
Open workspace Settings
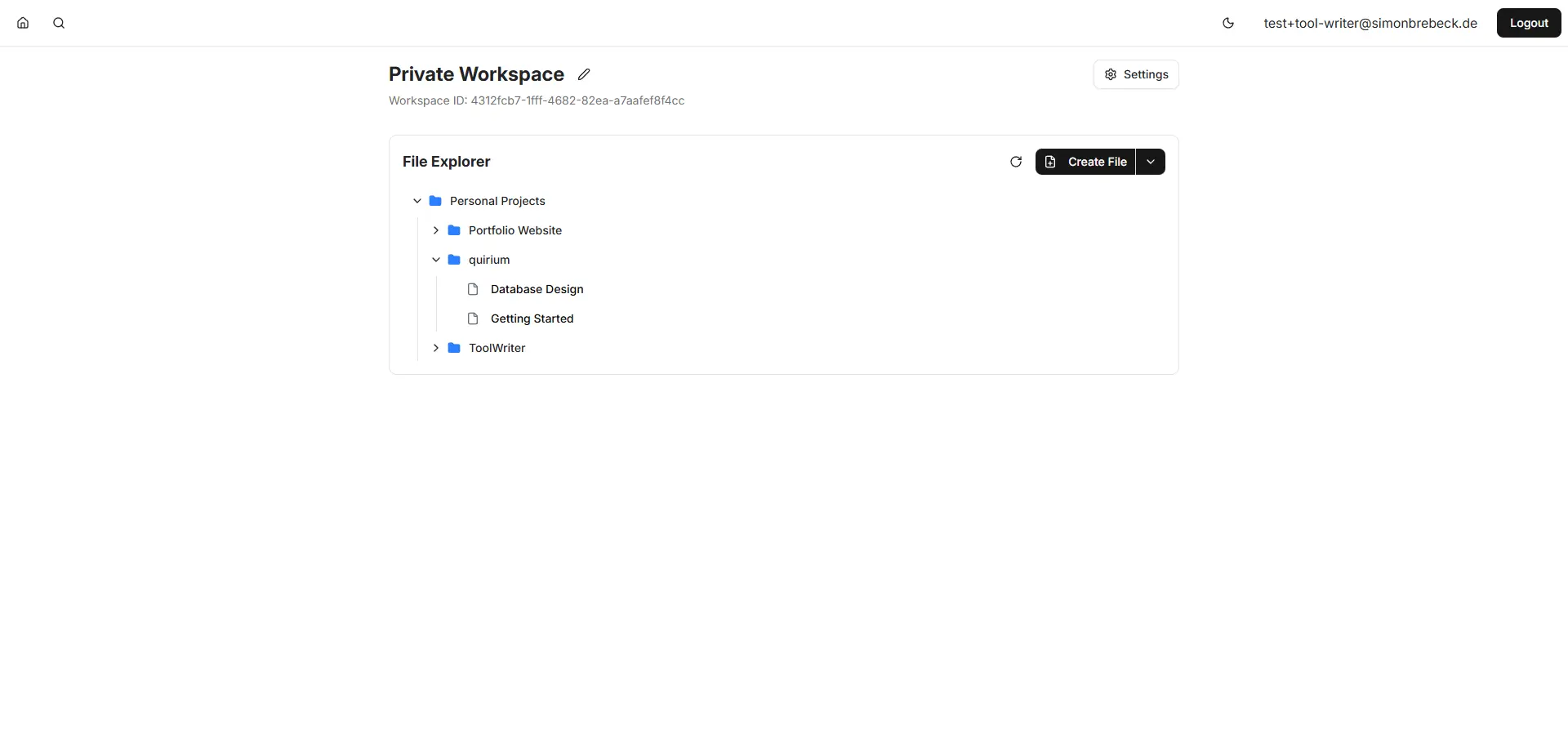click(1135, 74)
